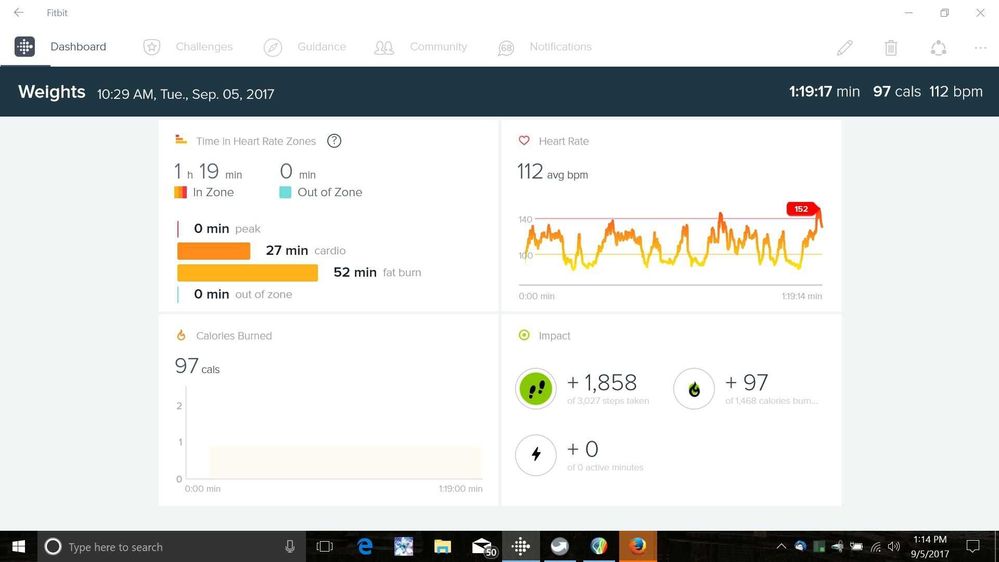Click the "0 min peak" label
The image size is (999, 562).
[x=227, y=229]
